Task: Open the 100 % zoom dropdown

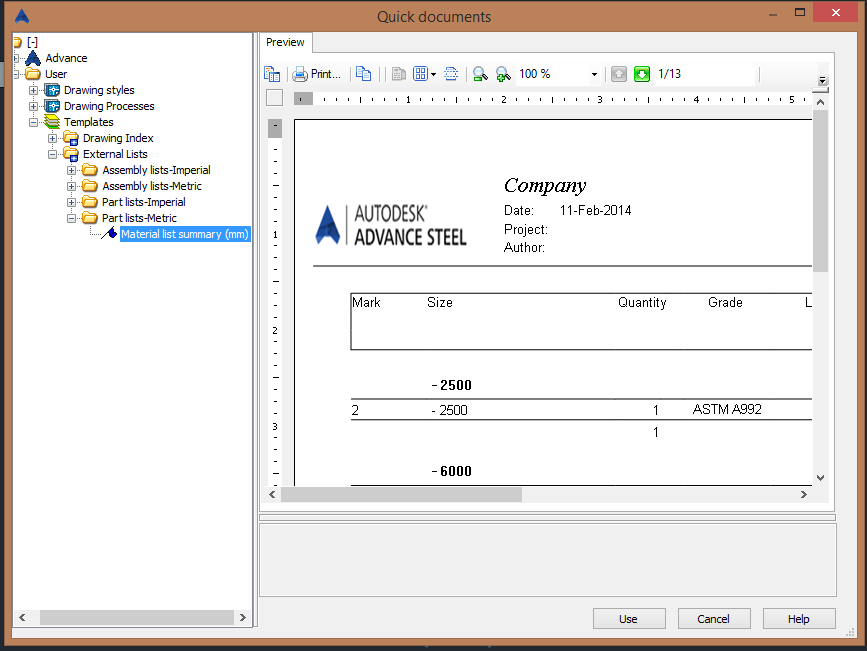Action: [594, 74]
